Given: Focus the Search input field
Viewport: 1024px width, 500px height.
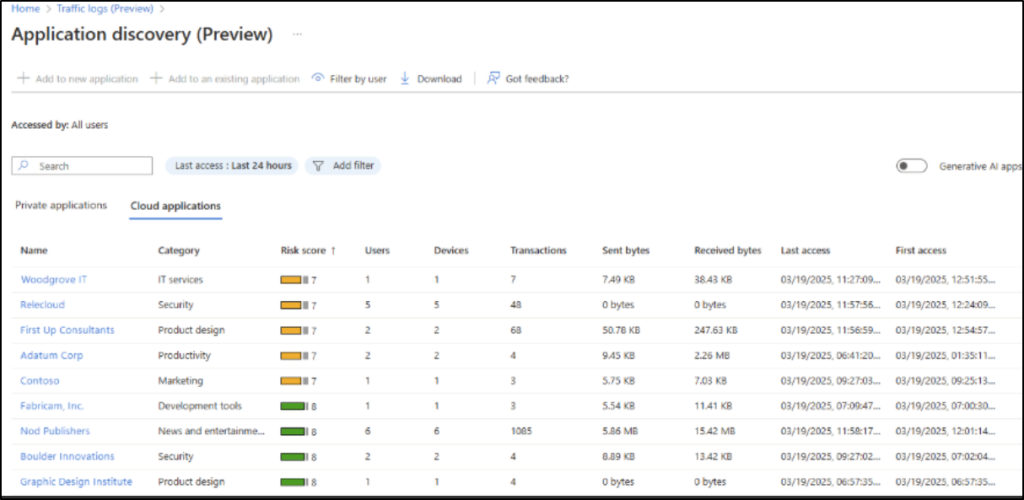Looking at the screenshot, I should [82, 166].
